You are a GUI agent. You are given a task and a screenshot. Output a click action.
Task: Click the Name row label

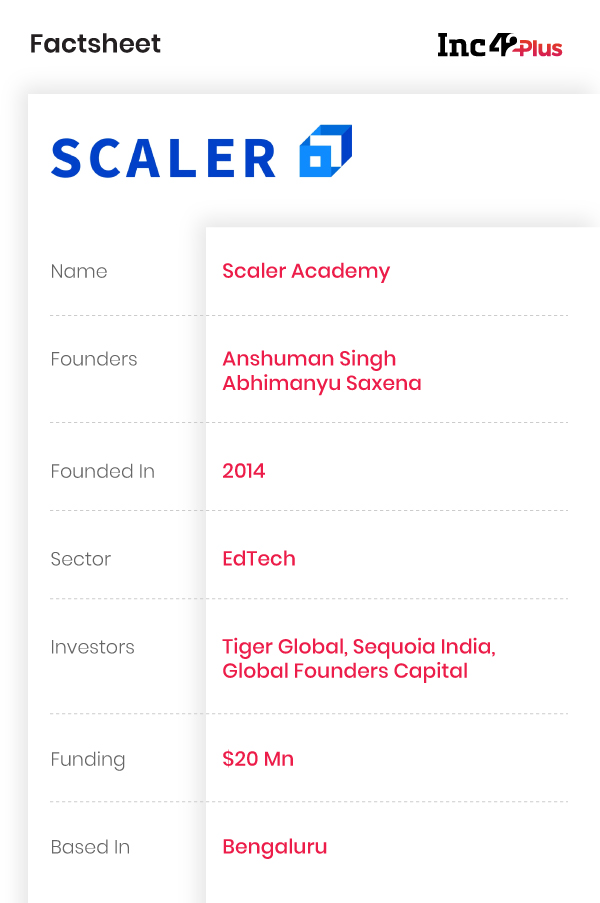[x=79, y=271]
